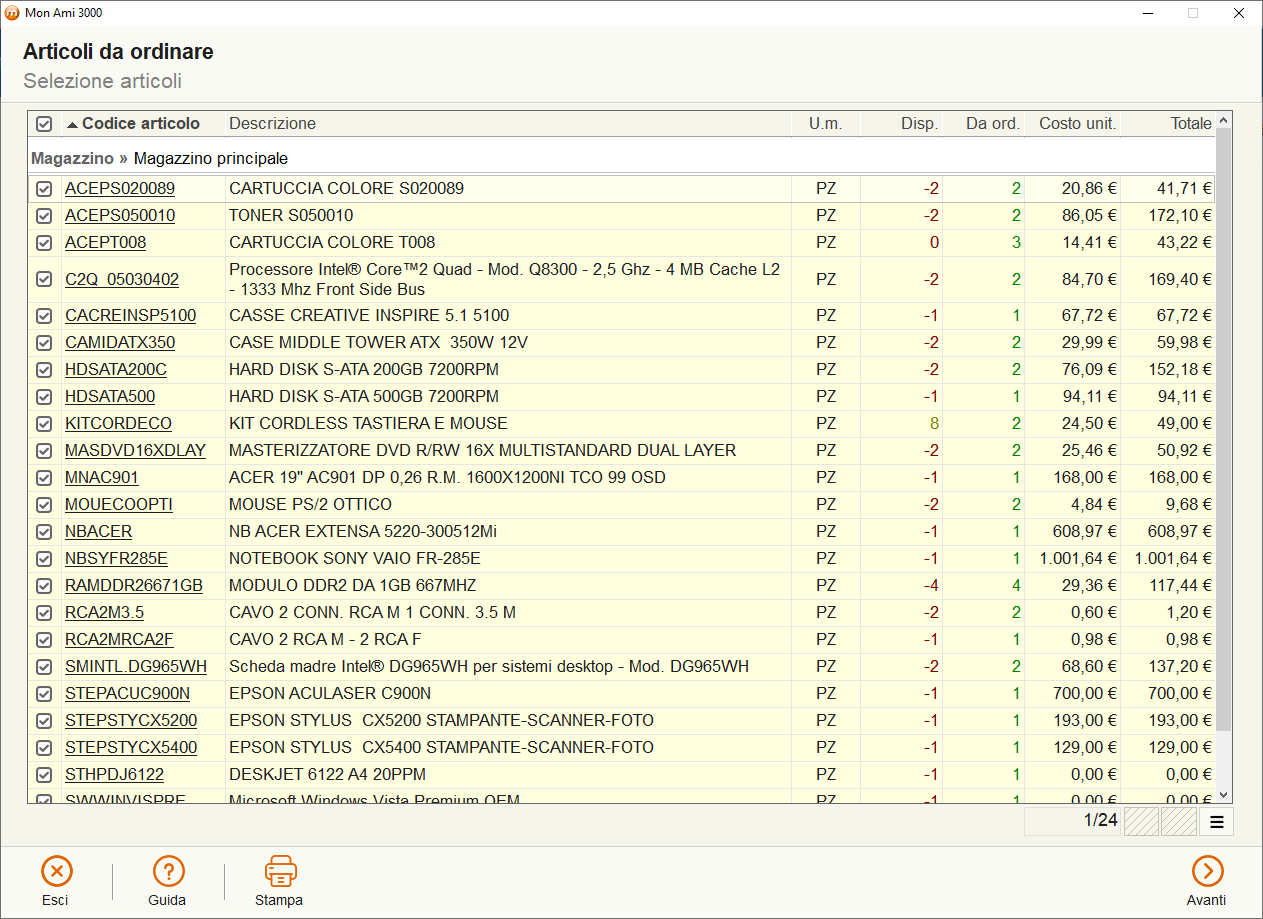Open article link SMINTL.DG965WH
1263x919 pixels.
pyautogui.click(x=136, y=666)
